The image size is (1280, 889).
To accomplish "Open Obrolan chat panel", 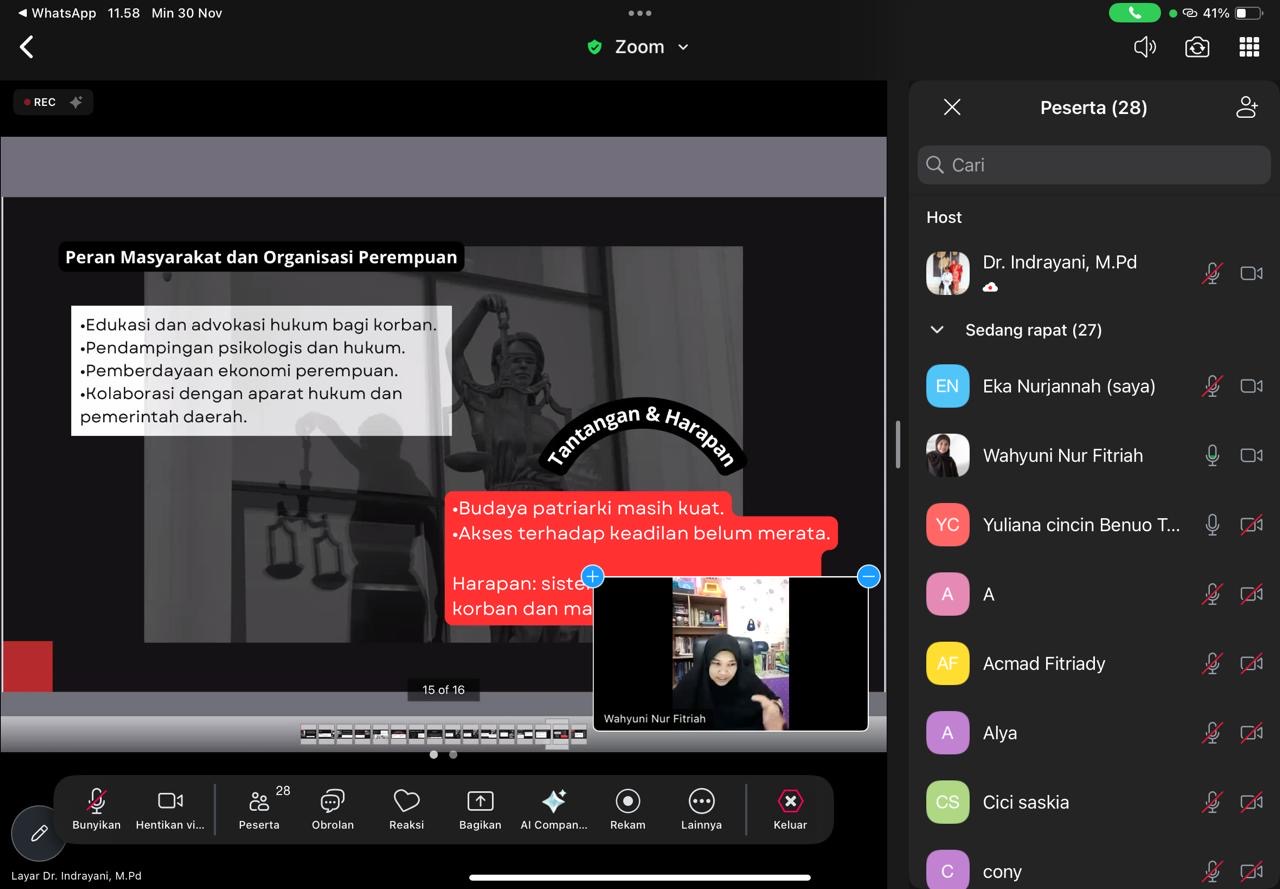I will [332, 808].
